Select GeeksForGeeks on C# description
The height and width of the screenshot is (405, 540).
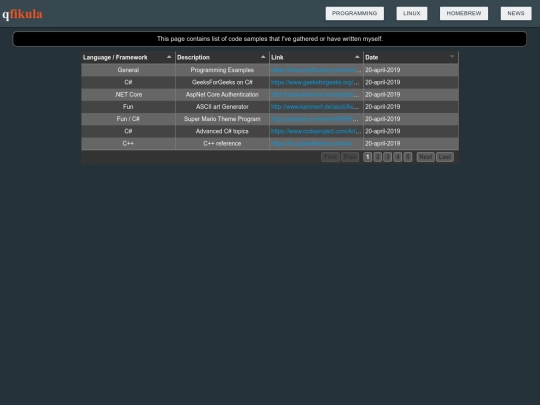[222, 82]
